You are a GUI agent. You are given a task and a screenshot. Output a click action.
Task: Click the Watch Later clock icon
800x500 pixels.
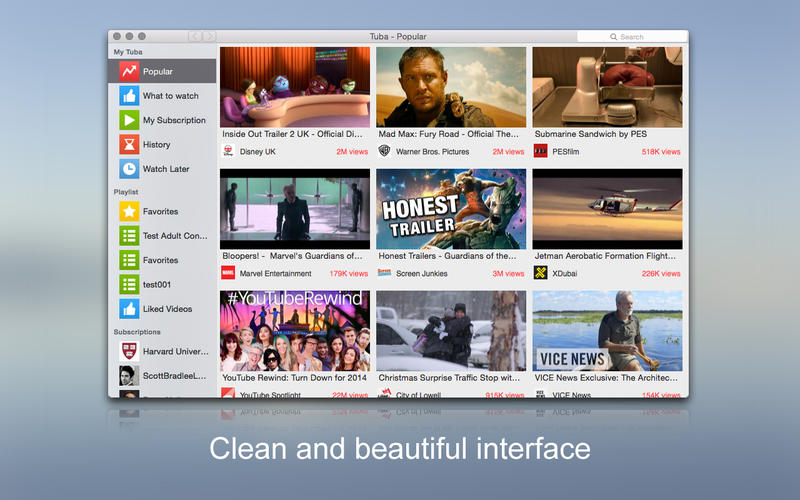click(x=129, y=169)
